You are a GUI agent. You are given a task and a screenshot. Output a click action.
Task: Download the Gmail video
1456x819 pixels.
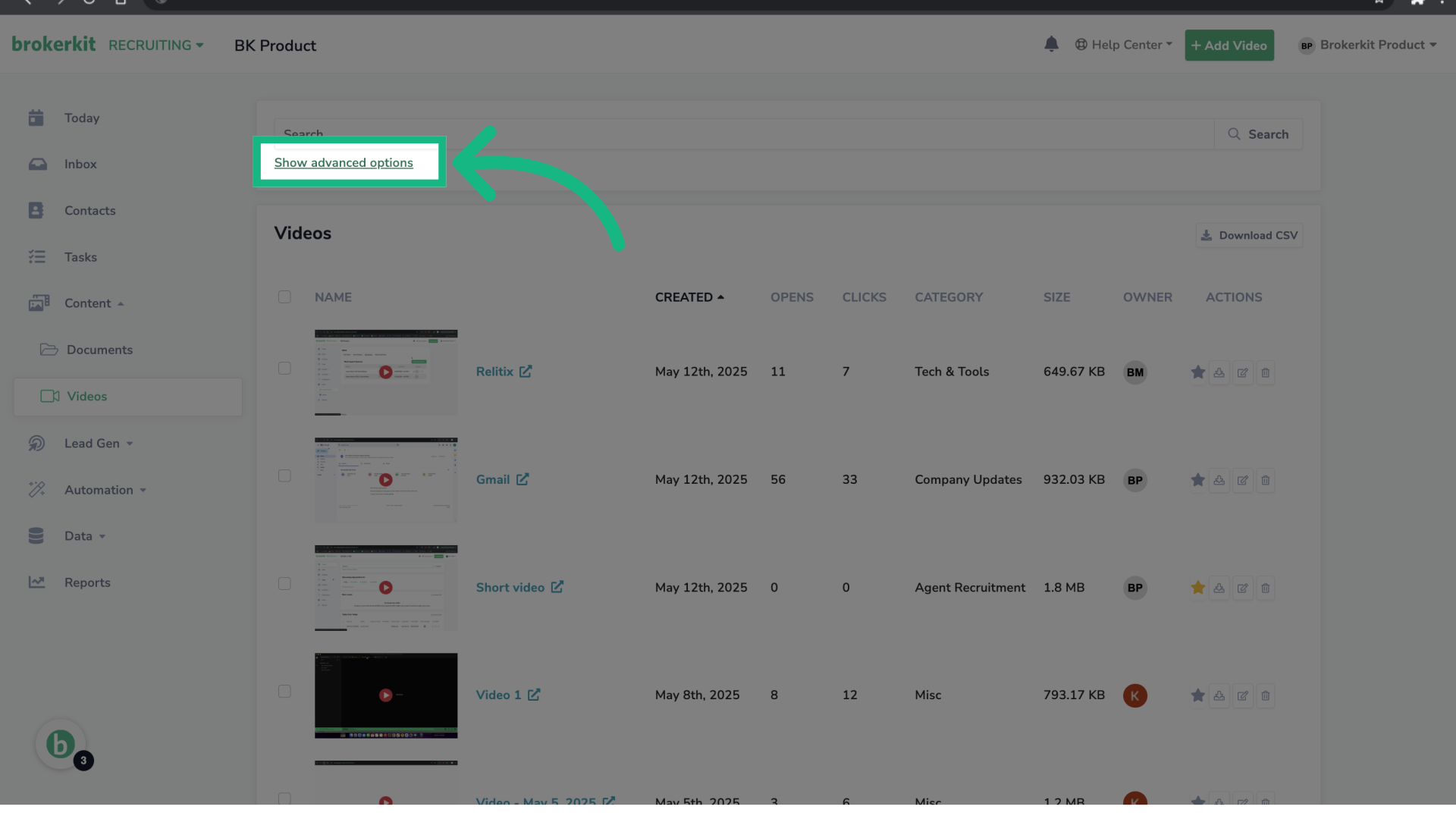pos(1219,480)
